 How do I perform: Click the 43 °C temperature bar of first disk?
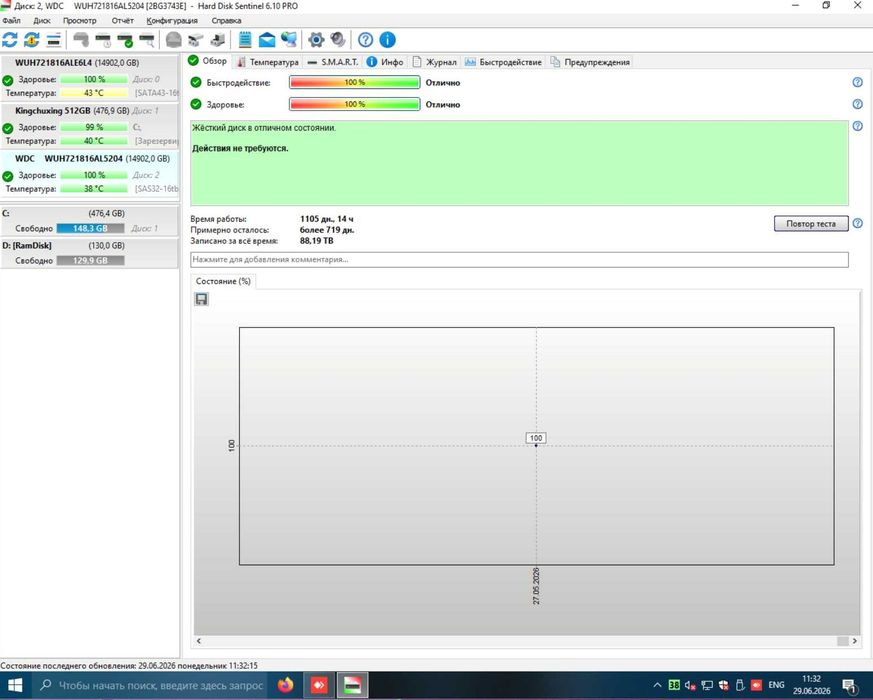[x=94, y=93]
